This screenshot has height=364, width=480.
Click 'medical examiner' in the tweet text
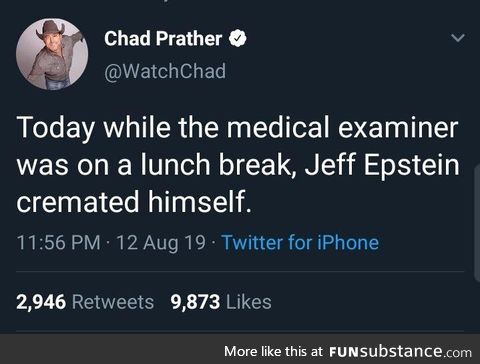(x=342, y=127)
